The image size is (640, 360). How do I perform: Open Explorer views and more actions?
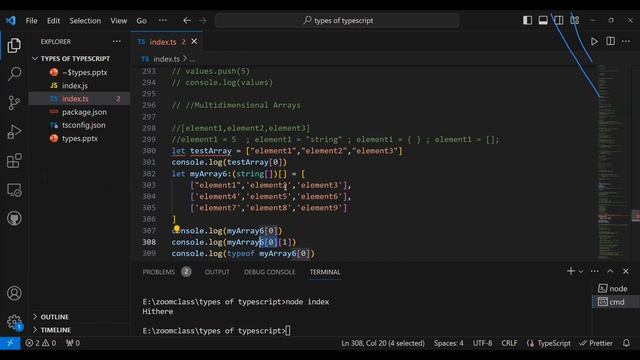pos(117,41)
